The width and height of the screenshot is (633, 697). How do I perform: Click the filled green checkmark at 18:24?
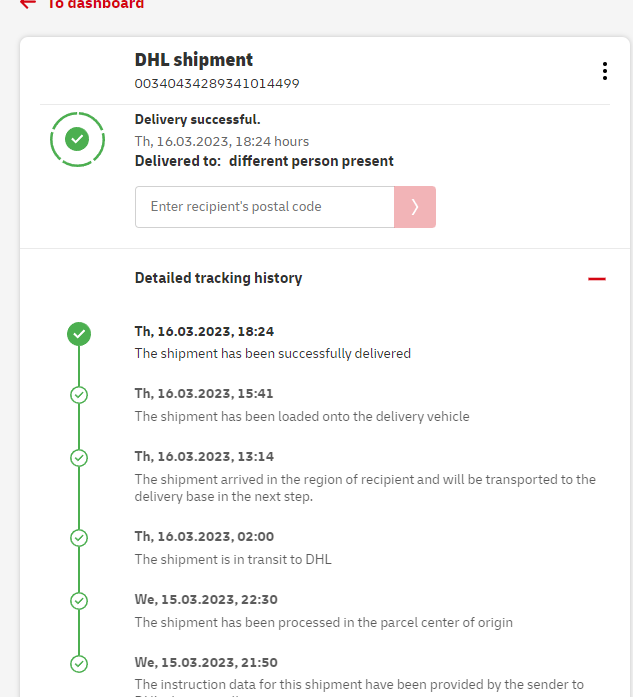pos(79,334)
